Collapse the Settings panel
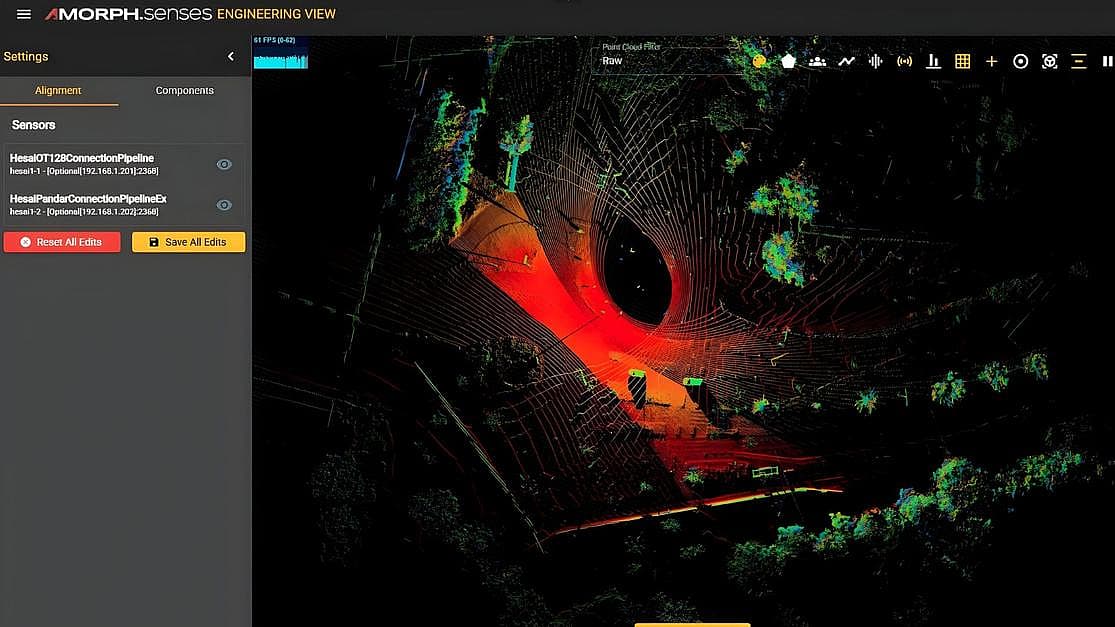This screenshot has width=1115, height=627. tap(231, 57)
